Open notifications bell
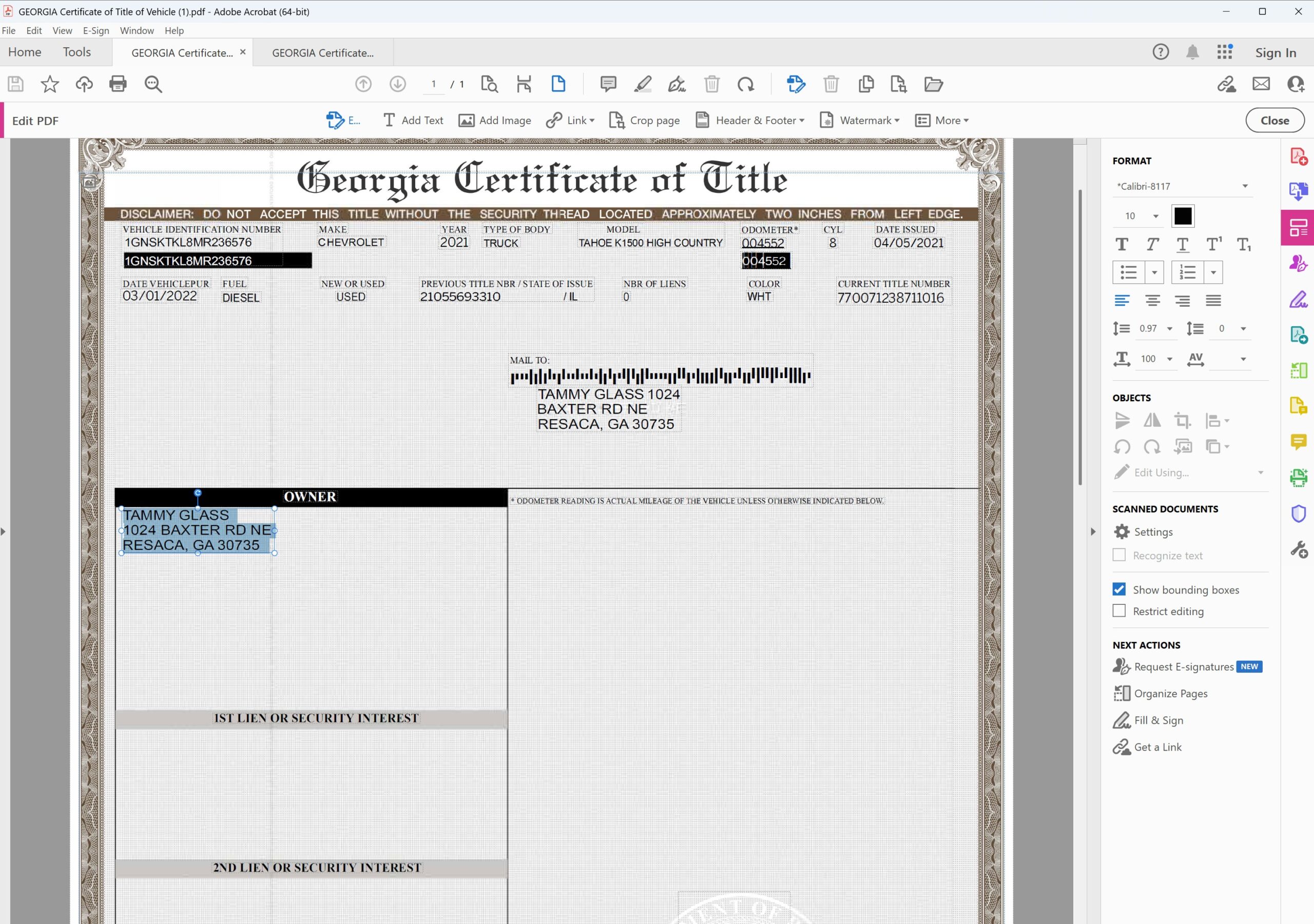Viewport: 1314px width, 924px height. [x=1193, y=52]
